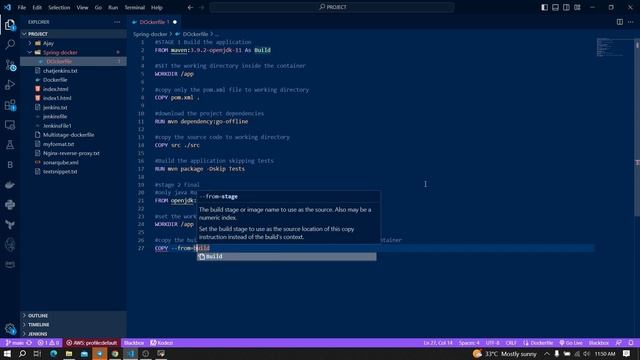Open chatjenkins.txt in the explorer

[x=73, y=71]
